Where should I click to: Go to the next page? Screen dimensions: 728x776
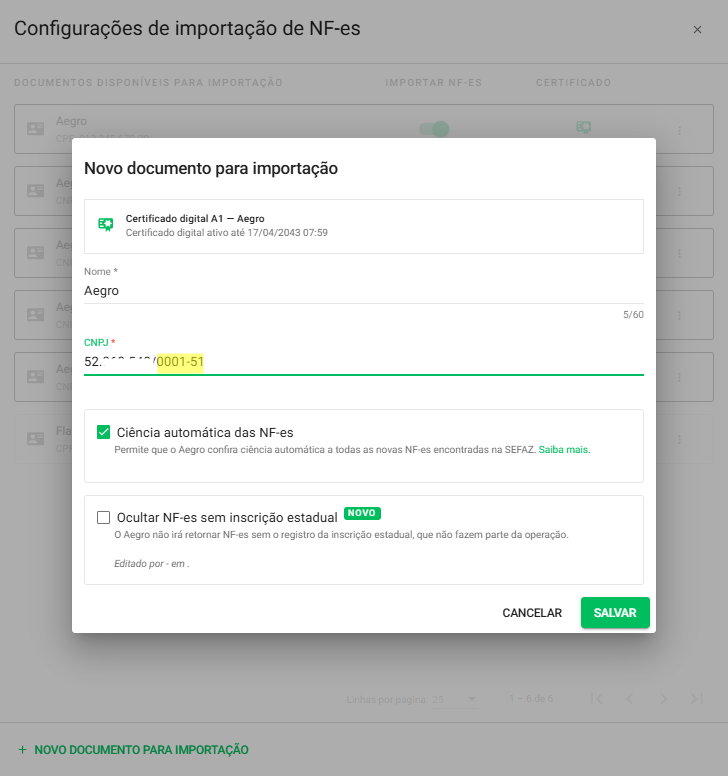[x=663, y=698]
